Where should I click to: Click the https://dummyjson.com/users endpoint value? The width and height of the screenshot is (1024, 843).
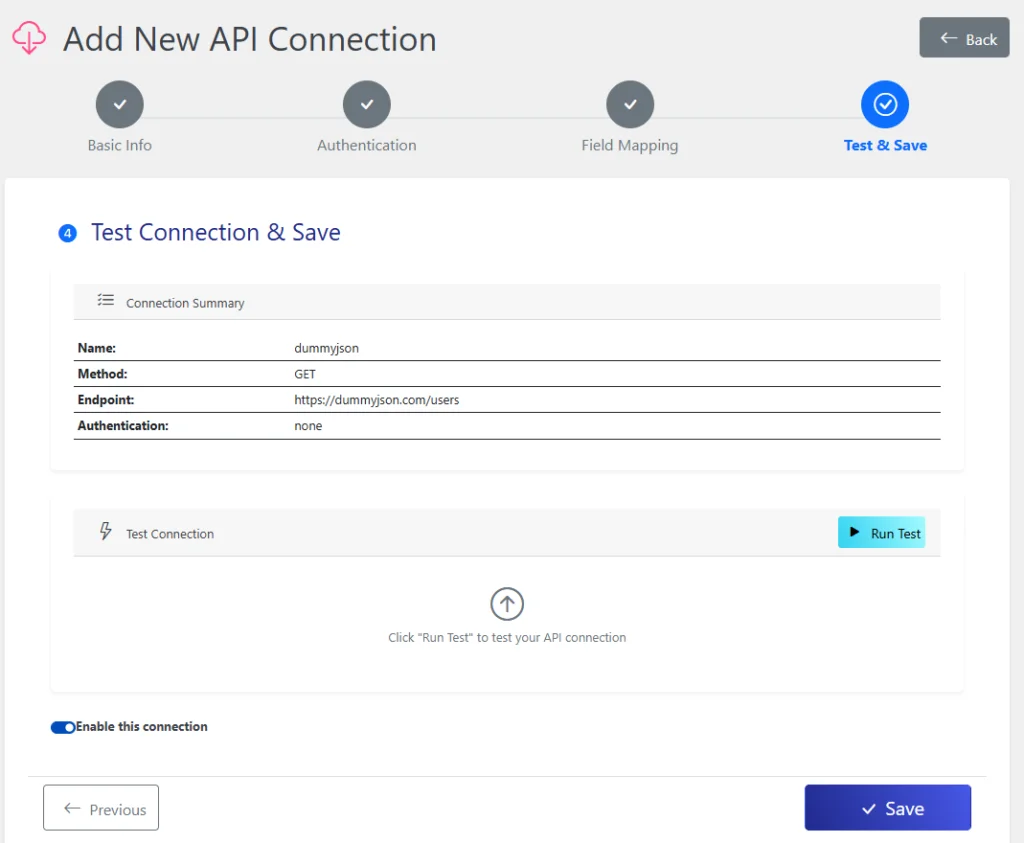[x=377, y=400]
